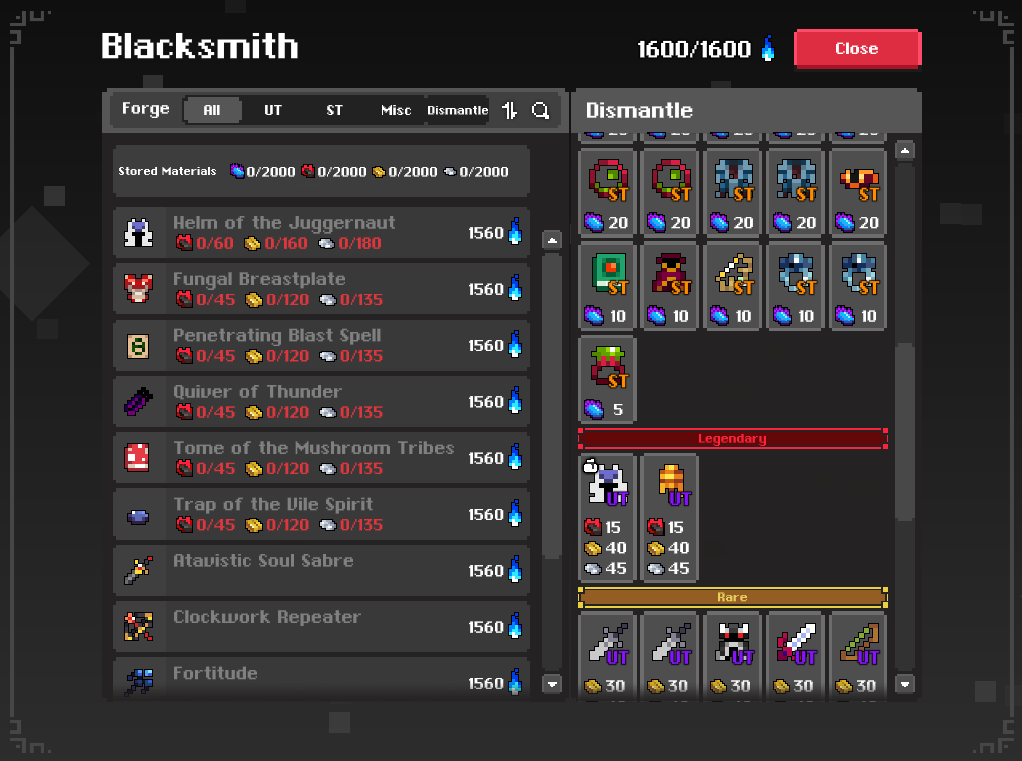Select the golden armor UT item
The width and height of the screenshot is (1022, 761).
669,517
